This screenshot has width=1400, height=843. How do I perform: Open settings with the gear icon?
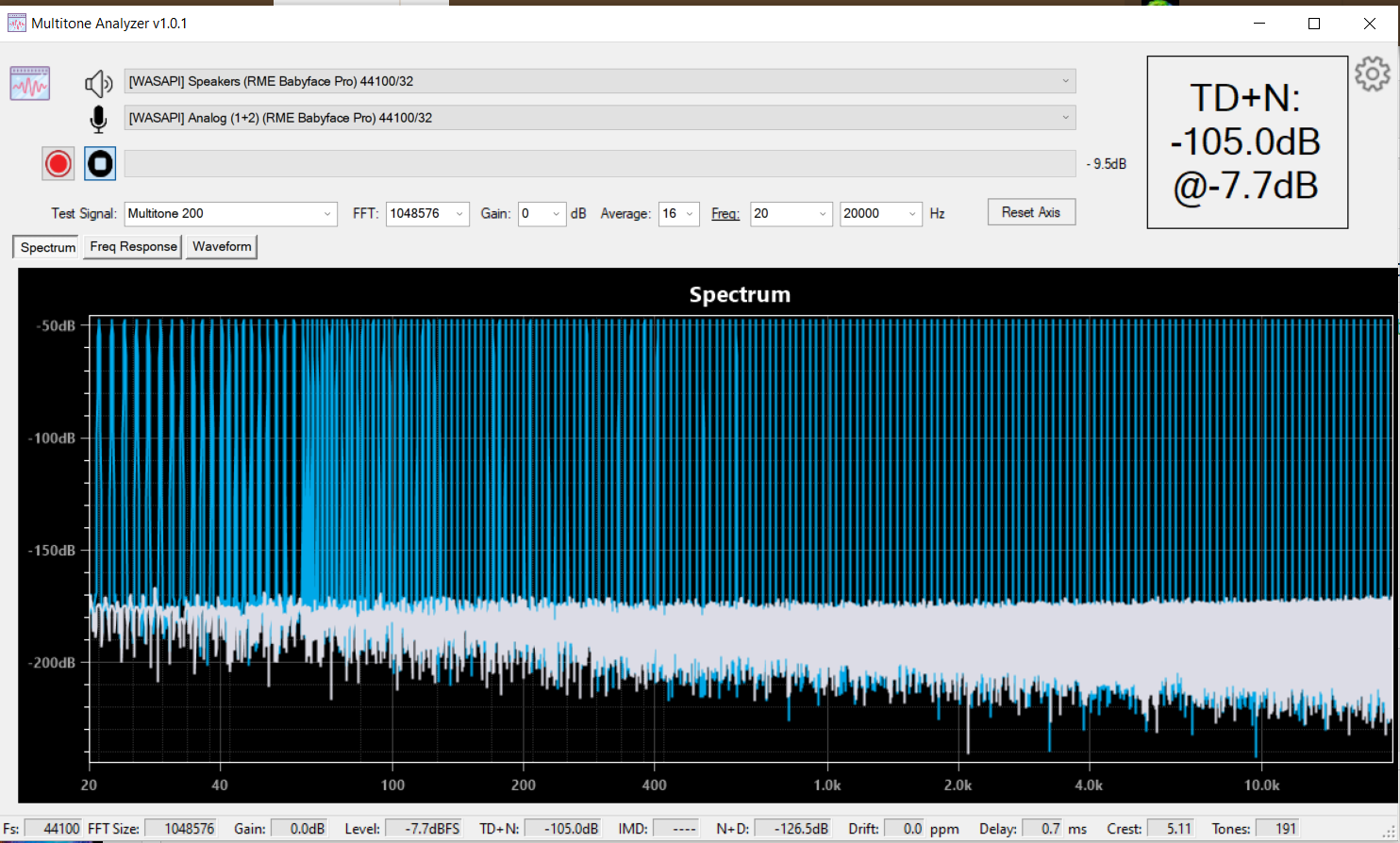[1373, 74]
